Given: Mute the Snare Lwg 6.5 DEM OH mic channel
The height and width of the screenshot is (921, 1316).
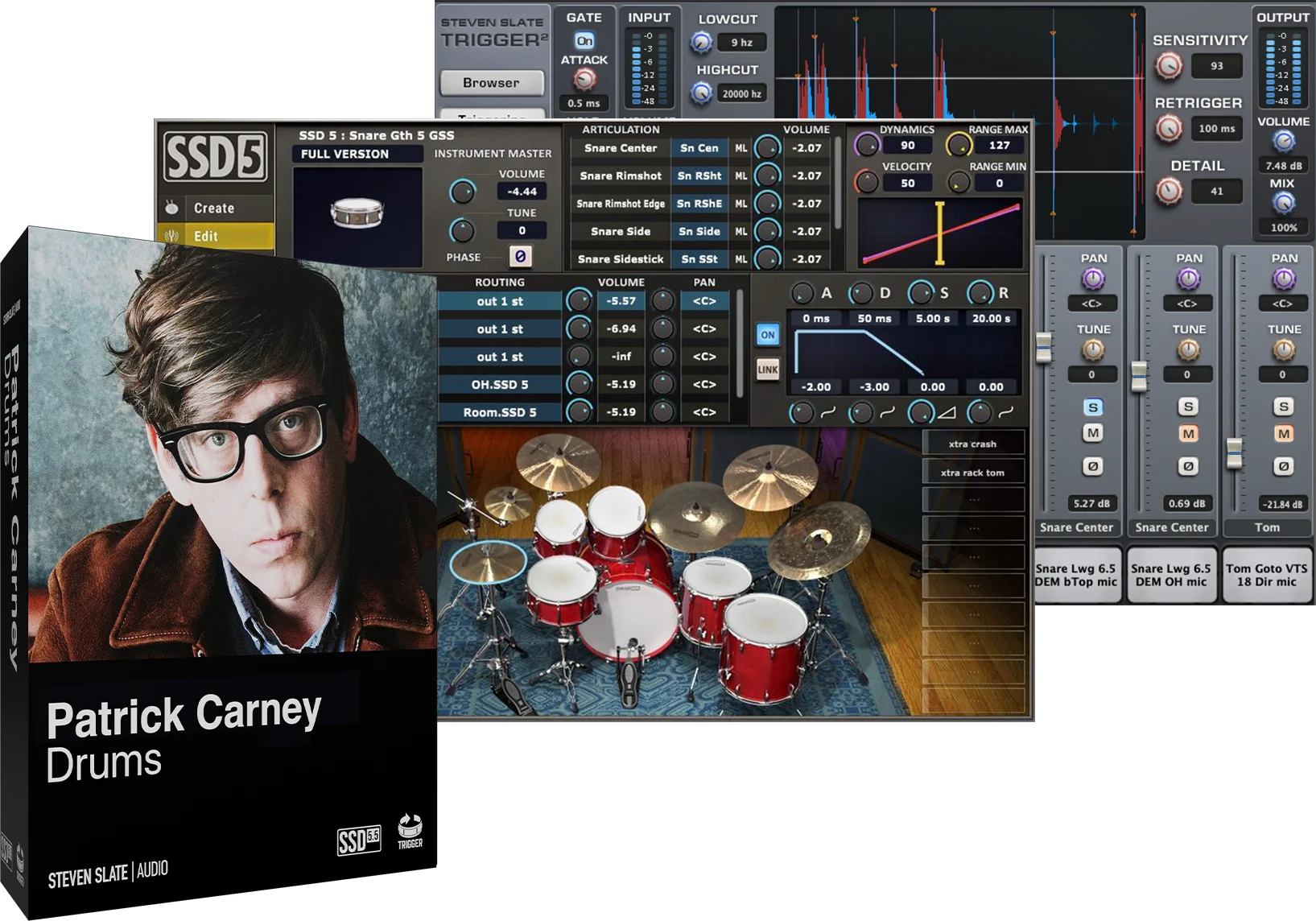Looking at the screenshot, I should click(x=1188, y=434).
